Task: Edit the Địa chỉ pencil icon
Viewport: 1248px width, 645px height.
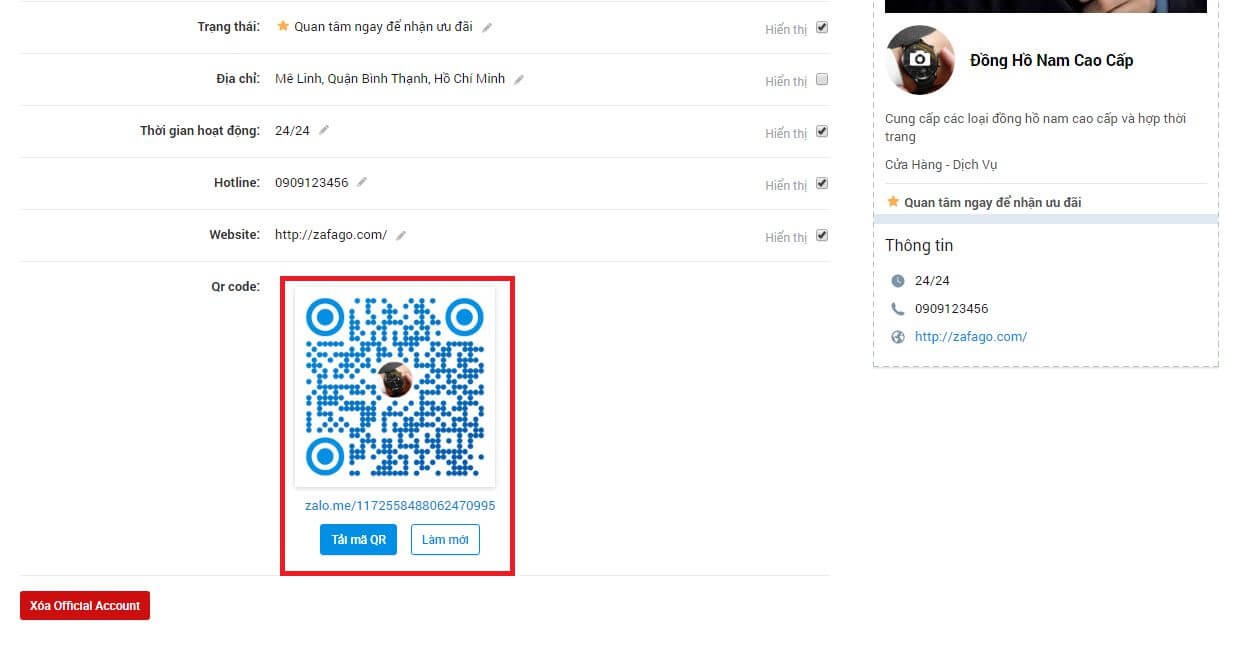Action: pyautogui.click(x=519, y=79)
